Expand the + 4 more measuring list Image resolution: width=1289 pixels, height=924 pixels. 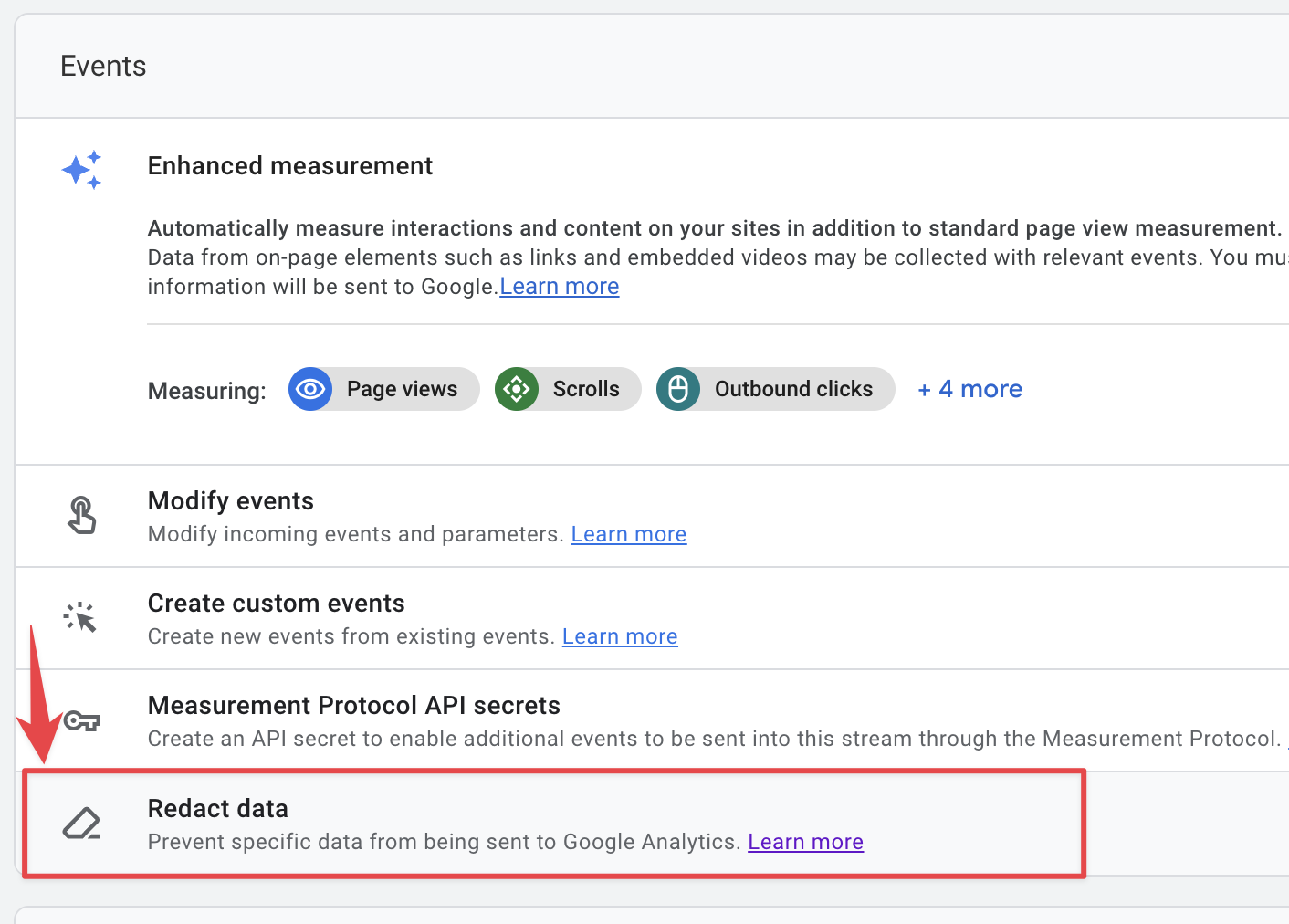pos(969,389)
